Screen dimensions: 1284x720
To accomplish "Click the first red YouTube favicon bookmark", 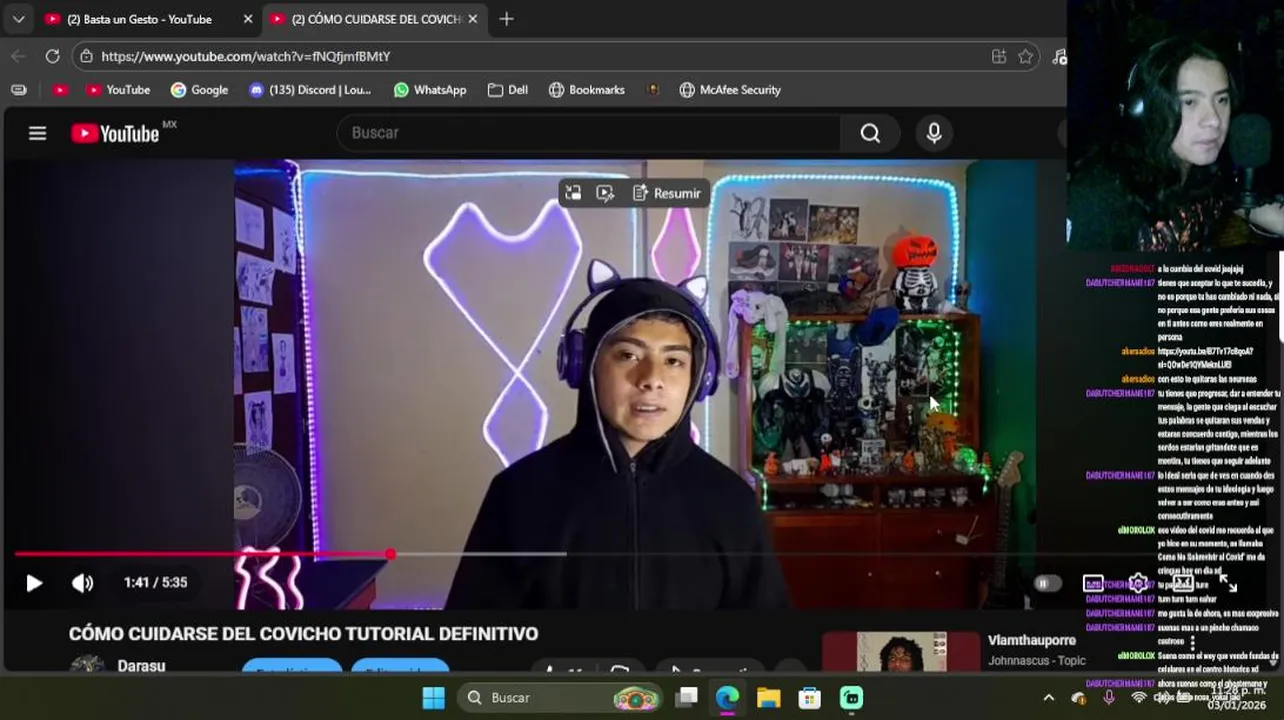I will pyautogui.click(x=60, y=90).
